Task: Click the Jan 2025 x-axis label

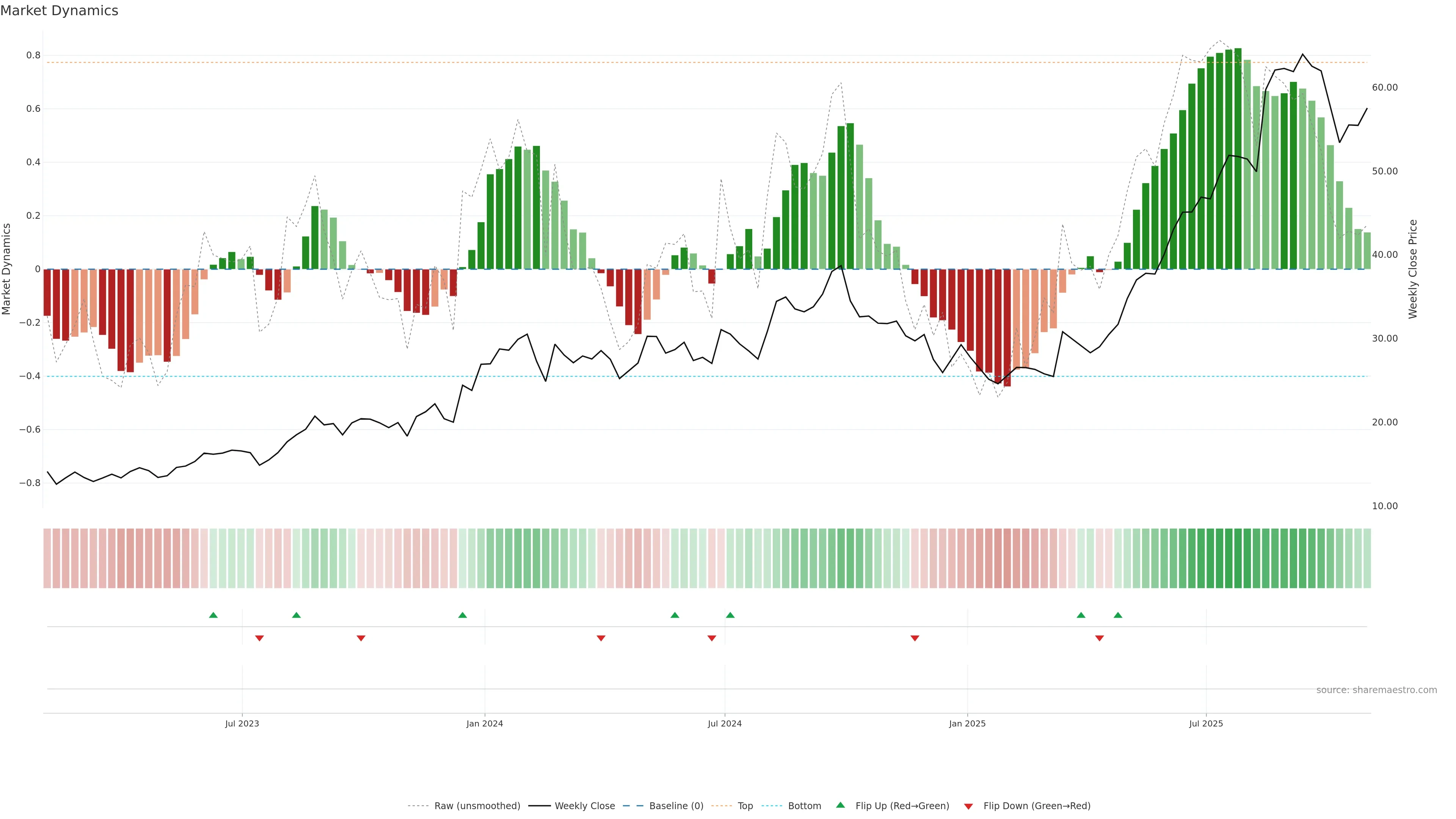Action: tap(967, 723)
